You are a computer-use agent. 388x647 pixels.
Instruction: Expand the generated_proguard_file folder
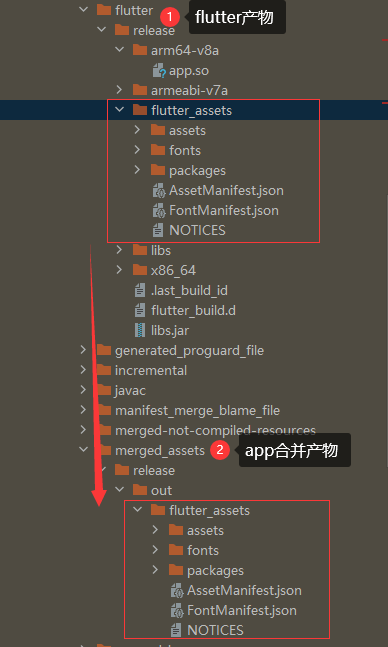[83, 350]
